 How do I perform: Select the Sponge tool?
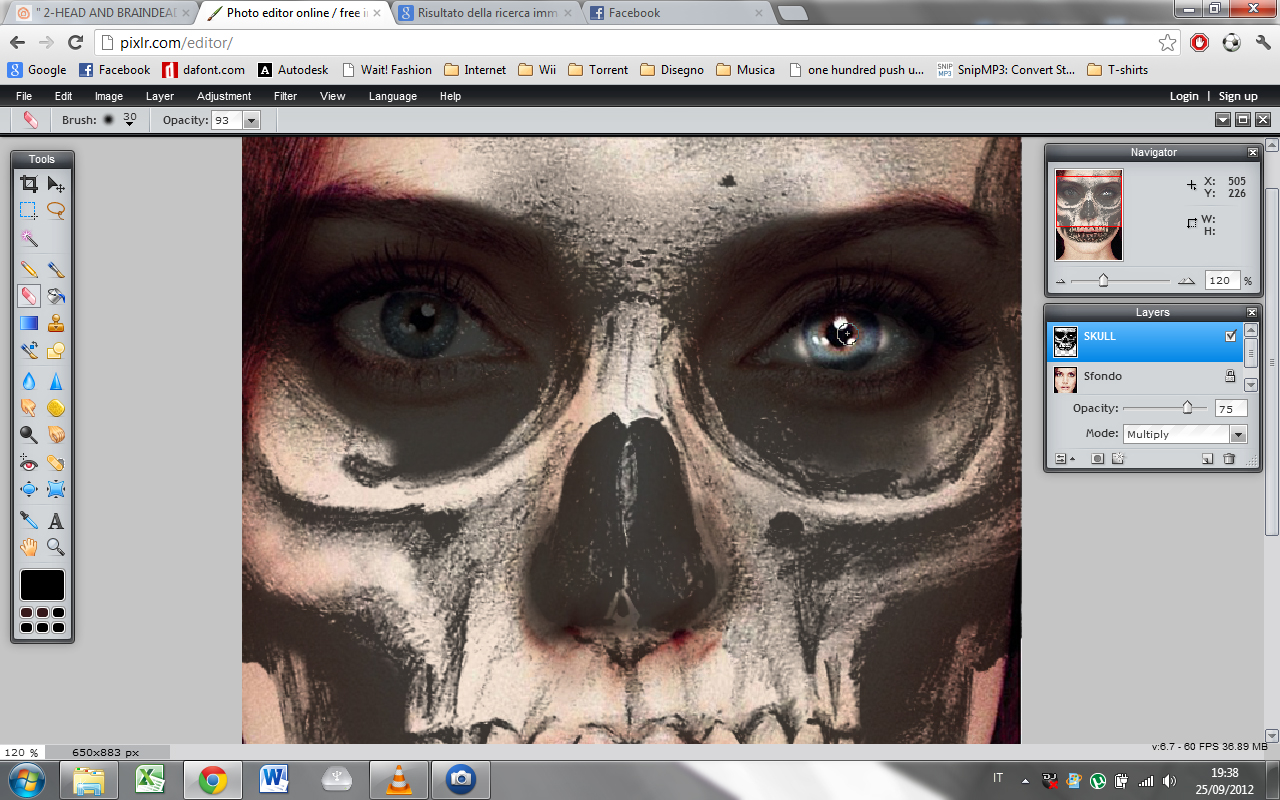(x=56, y=407)
